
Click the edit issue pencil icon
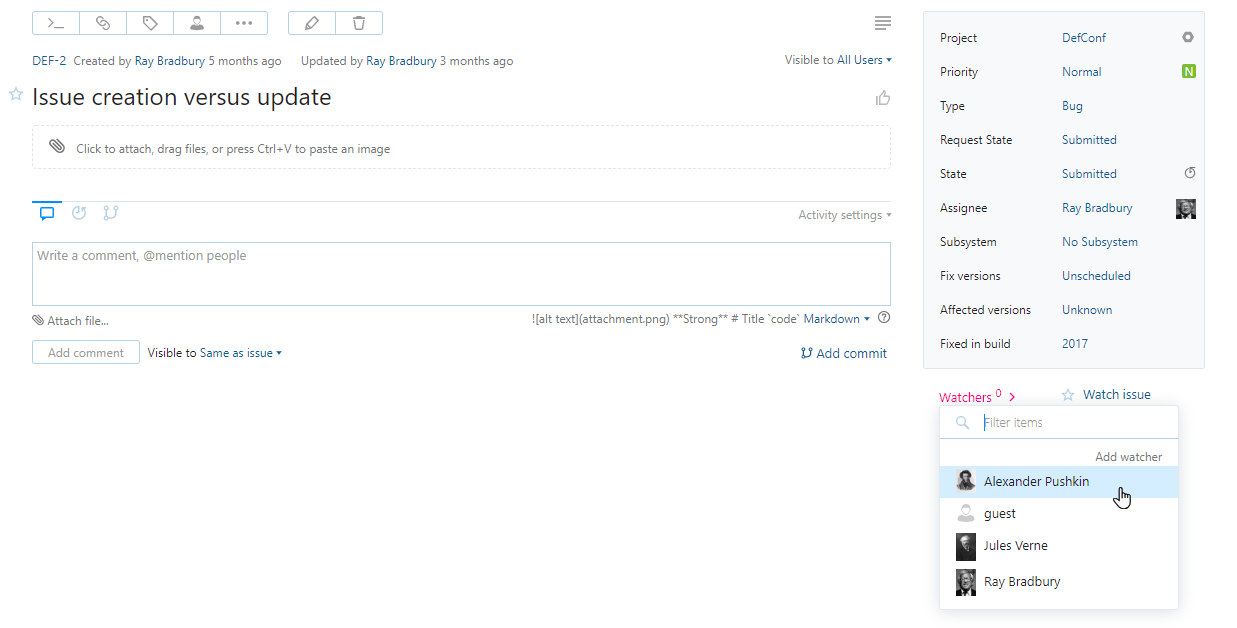tap(311, 22)
